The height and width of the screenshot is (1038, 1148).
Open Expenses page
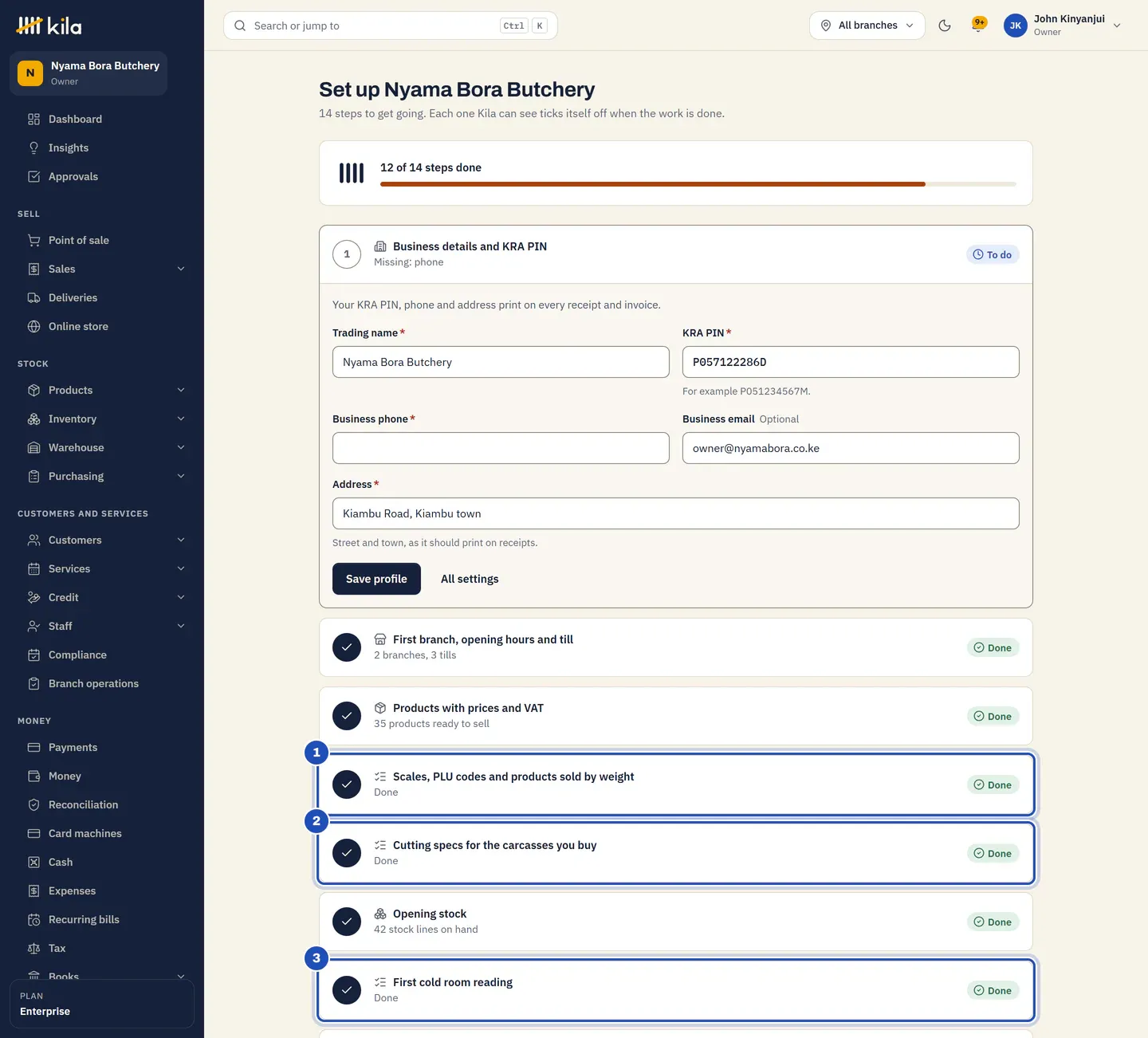click(x=102, y=891)
